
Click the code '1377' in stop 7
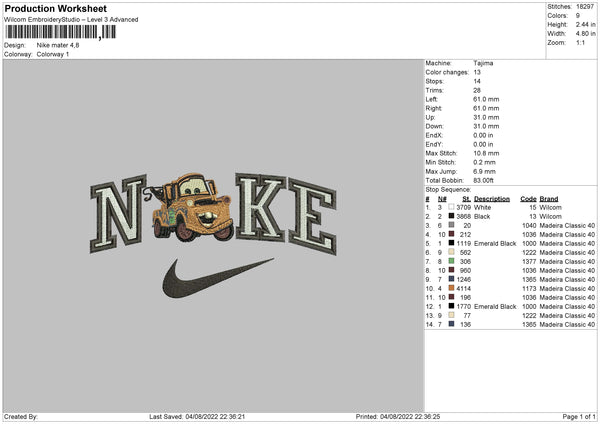tap(529, 261)
